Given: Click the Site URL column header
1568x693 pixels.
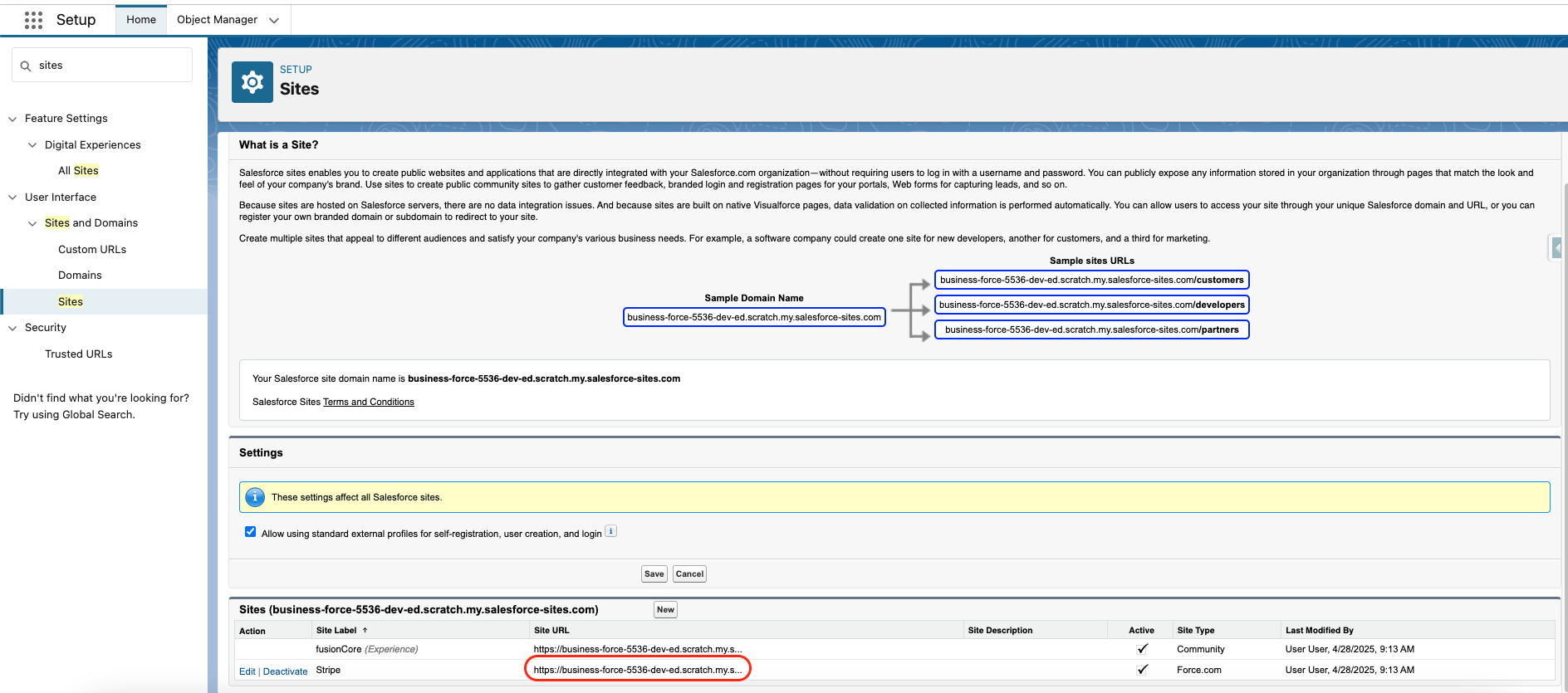Looking at the screenshot, I should [551, 631].
